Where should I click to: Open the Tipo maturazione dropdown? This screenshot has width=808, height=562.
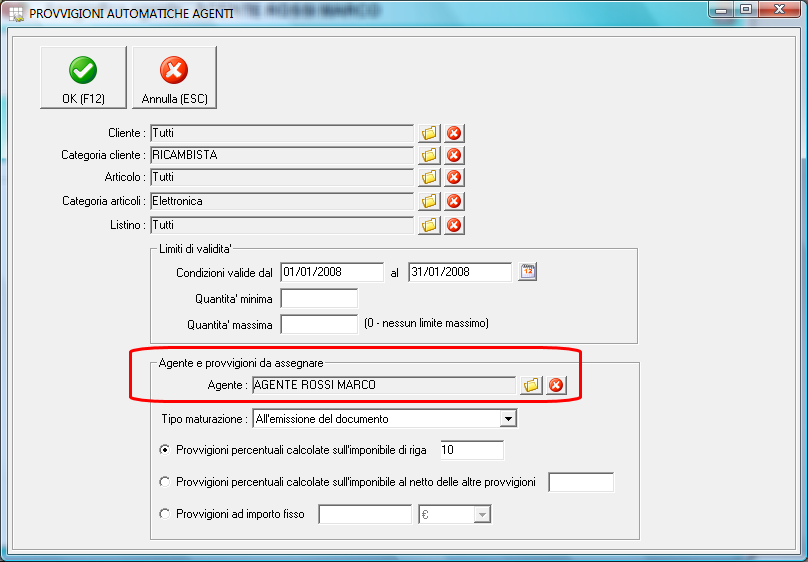[508, 419]
